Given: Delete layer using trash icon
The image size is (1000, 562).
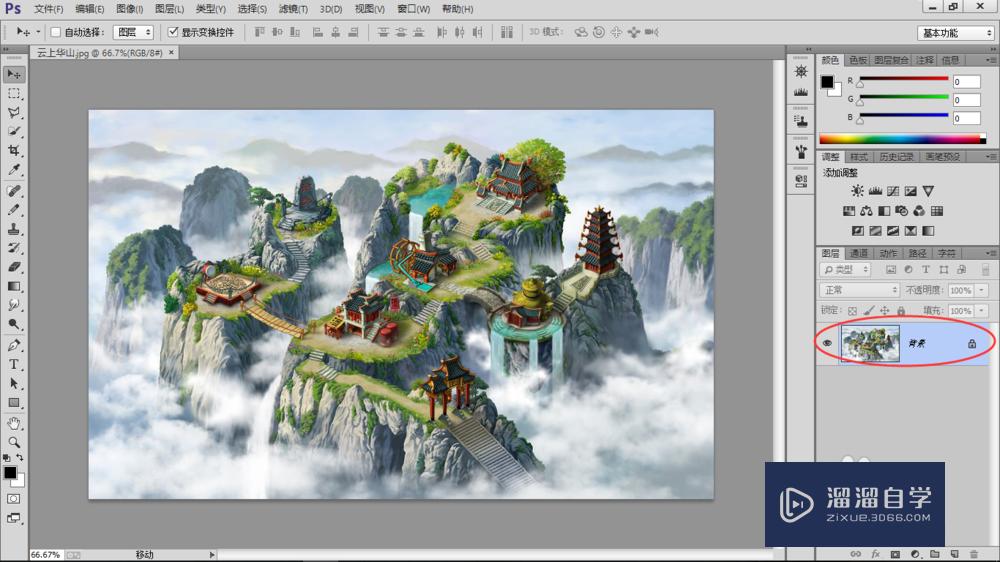Looking at the screenshot, I should 973,554.
